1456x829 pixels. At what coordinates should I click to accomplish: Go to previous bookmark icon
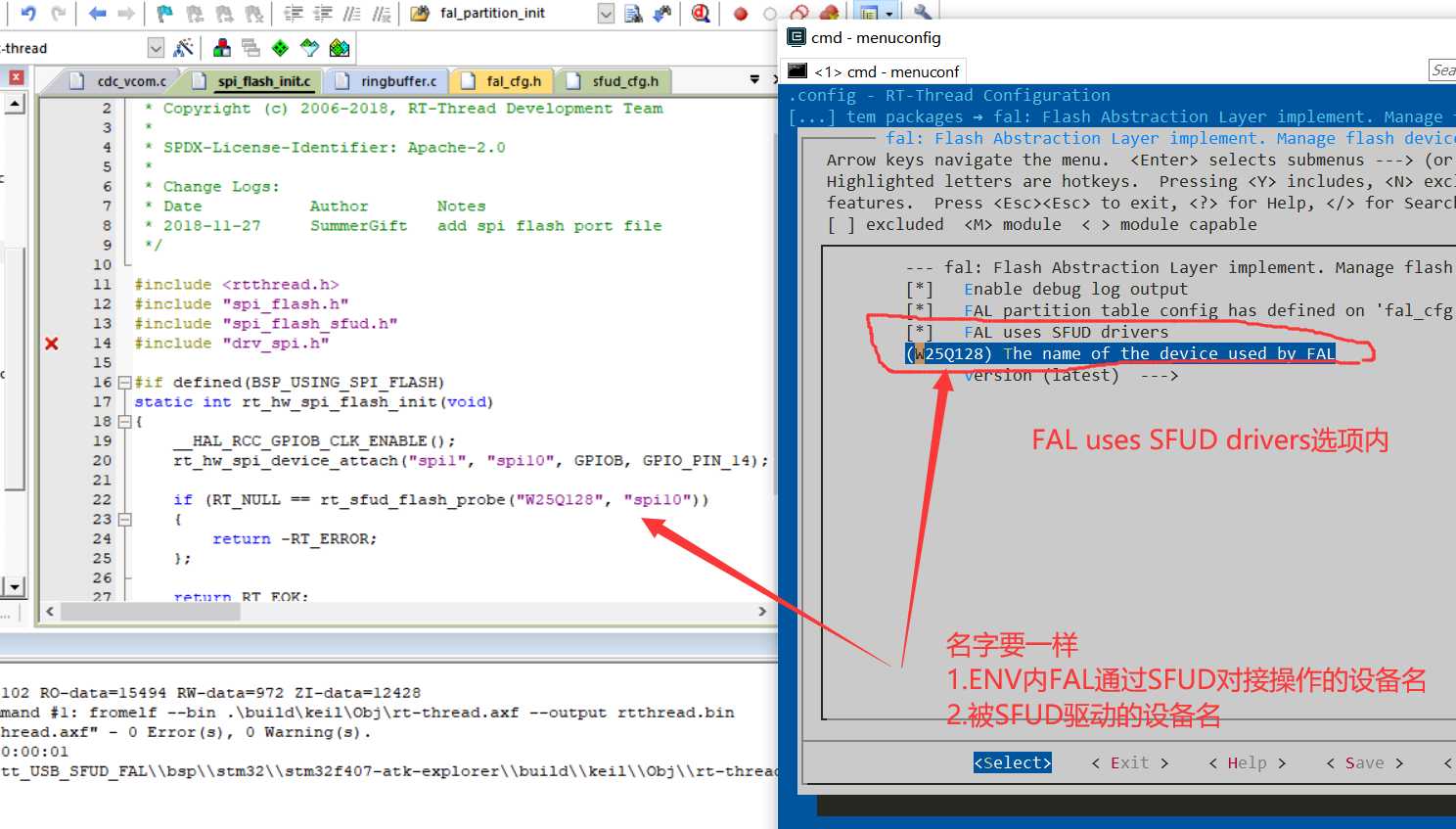tap(194, 13)
